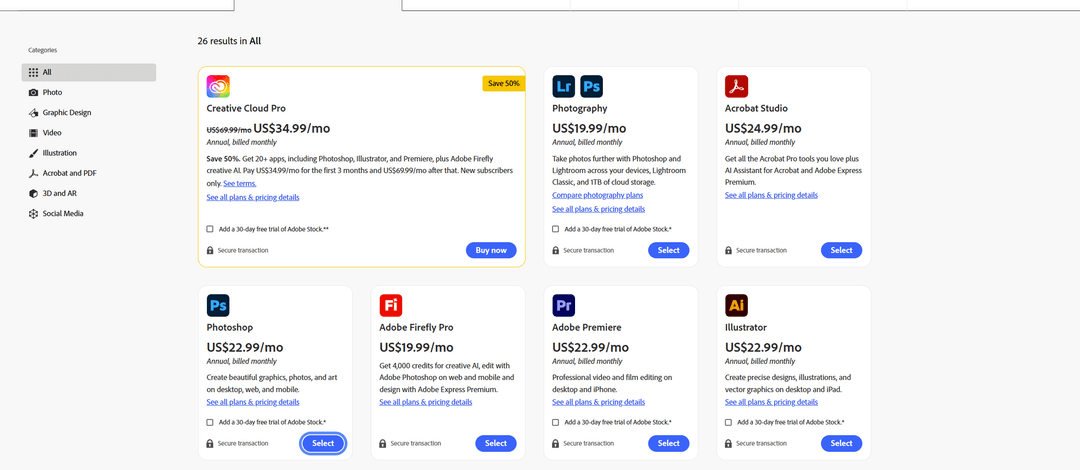Open Creative Cloud Pro plans & pricing details

[253, 197]
